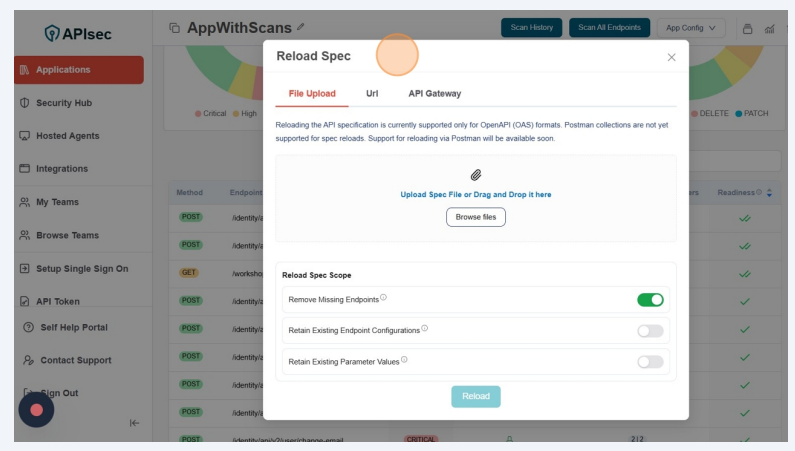Click the paperclip upload icon
This screenshot has height=451, width=795.
pyautogui.click(x=476, y=175)
